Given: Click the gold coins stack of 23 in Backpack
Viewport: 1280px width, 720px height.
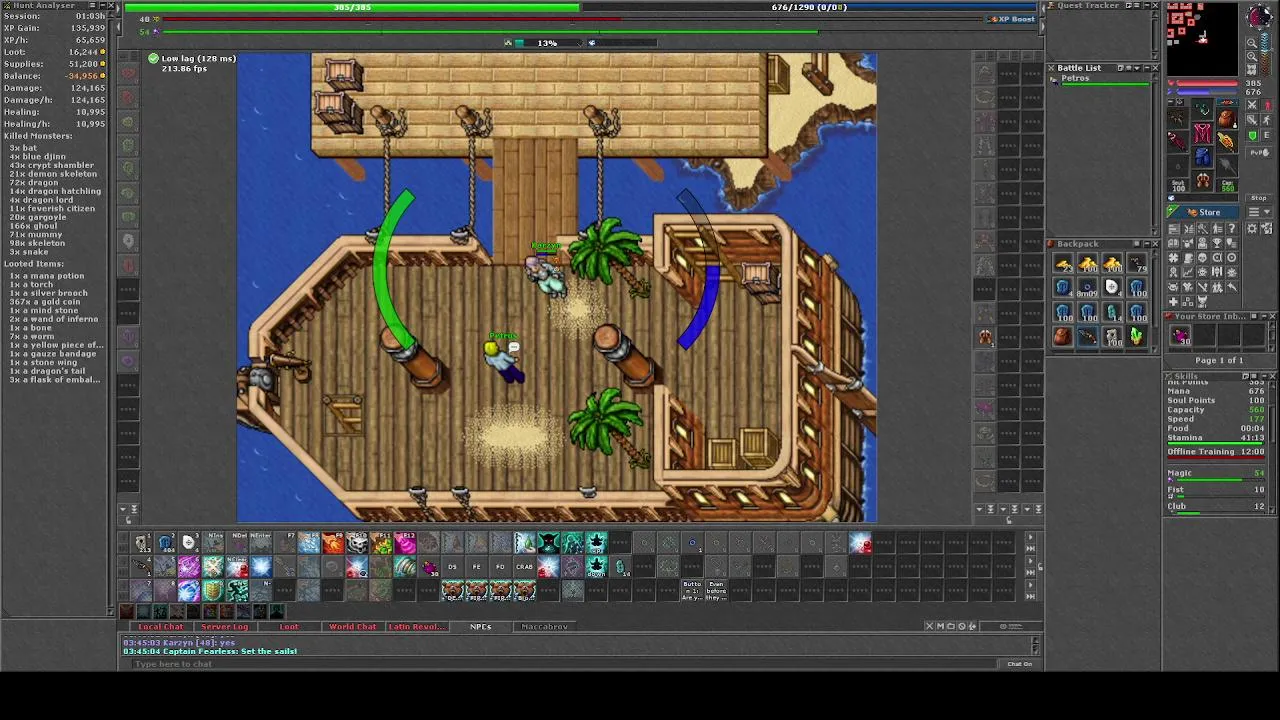Looking at the screenshot, I should pyautogui.click(x=1063, y=263).
